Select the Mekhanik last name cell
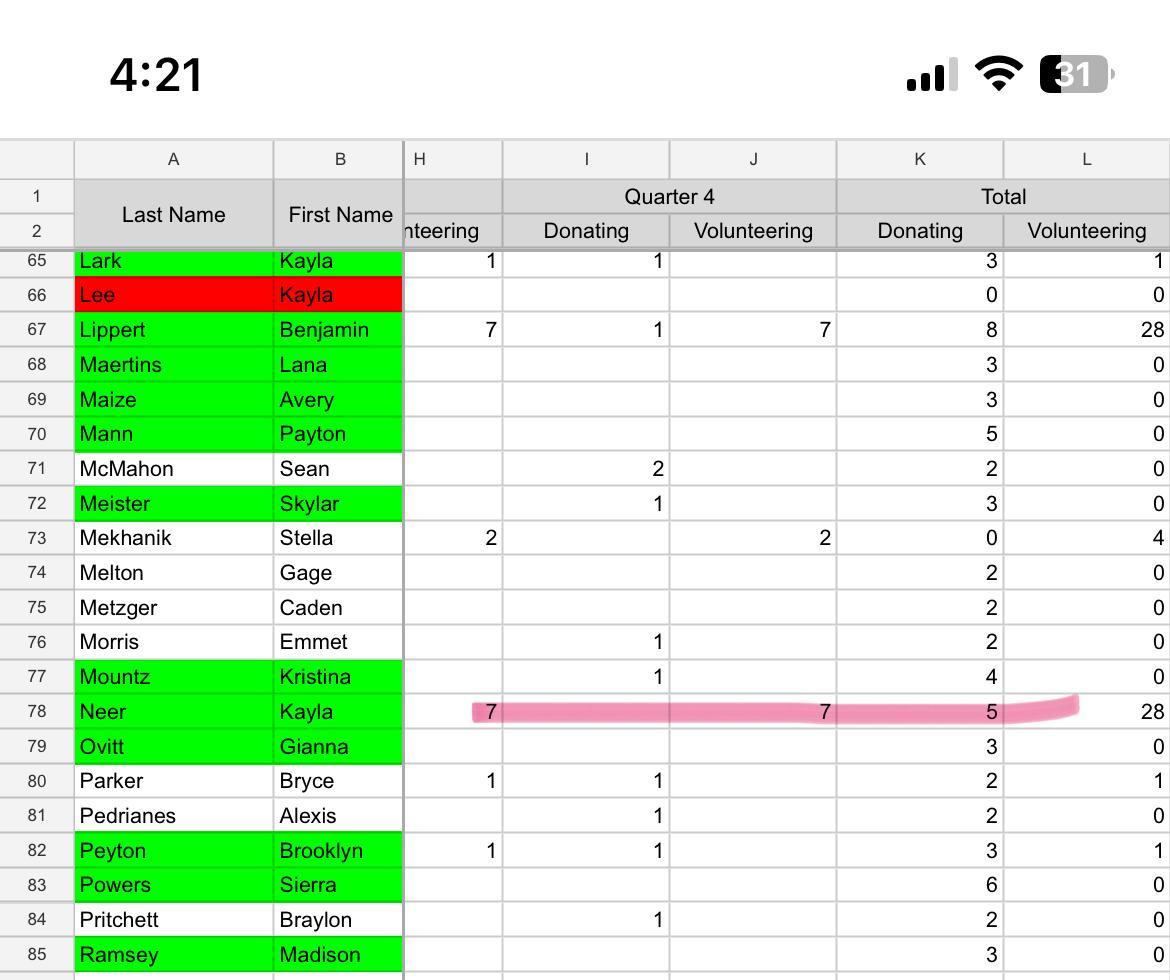The height and width of the screenshot is (980, 1170). pyautogui.click(x=173, y=538)
